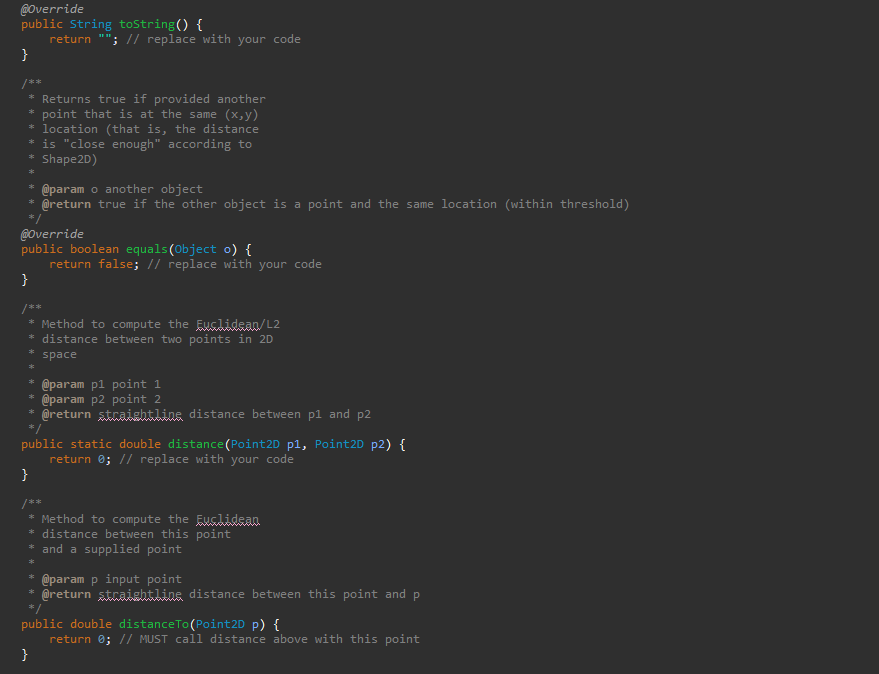Click the '@param o another object' line
Viewport: 879px width, 674px height.
122,189
